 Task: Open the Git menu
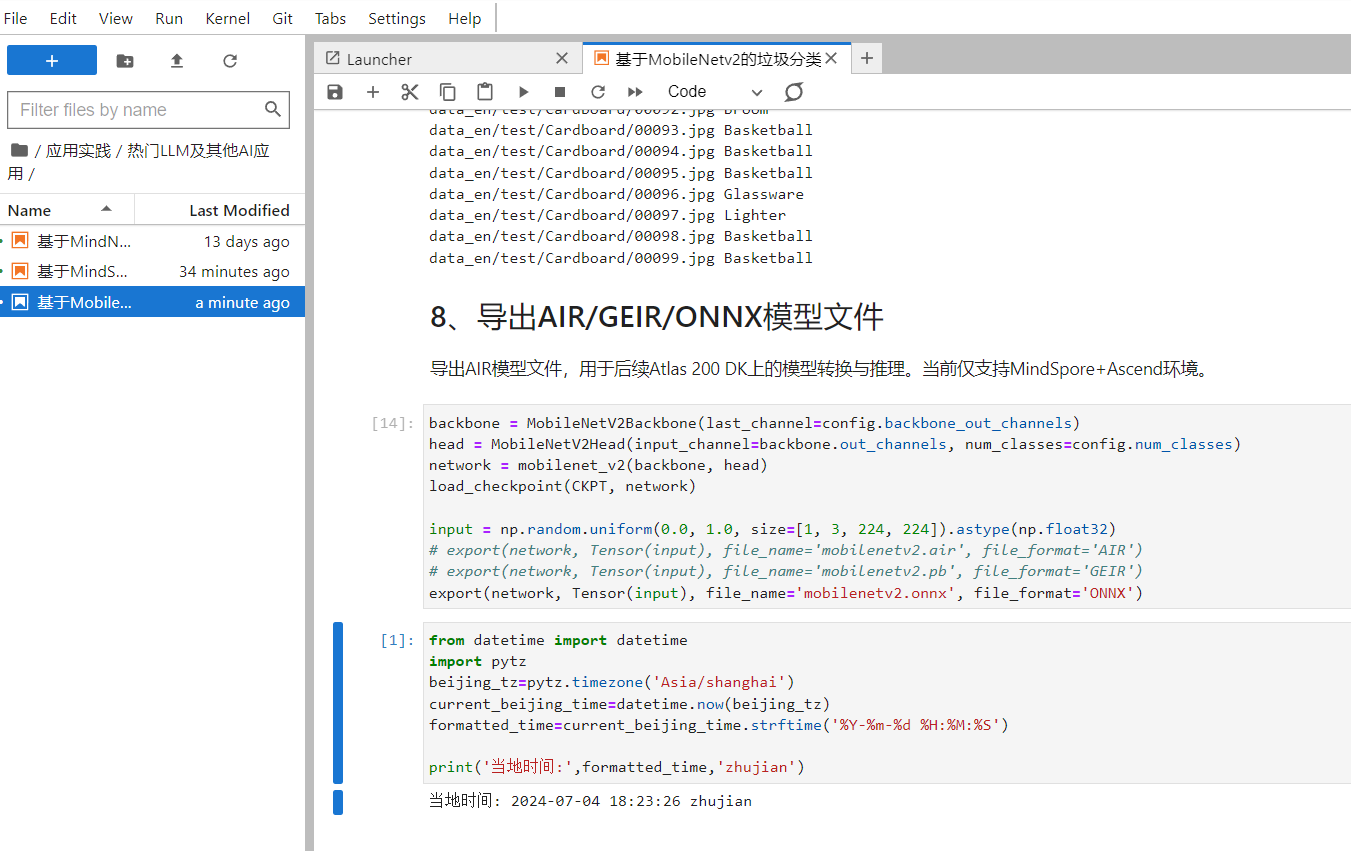point(283,18)
